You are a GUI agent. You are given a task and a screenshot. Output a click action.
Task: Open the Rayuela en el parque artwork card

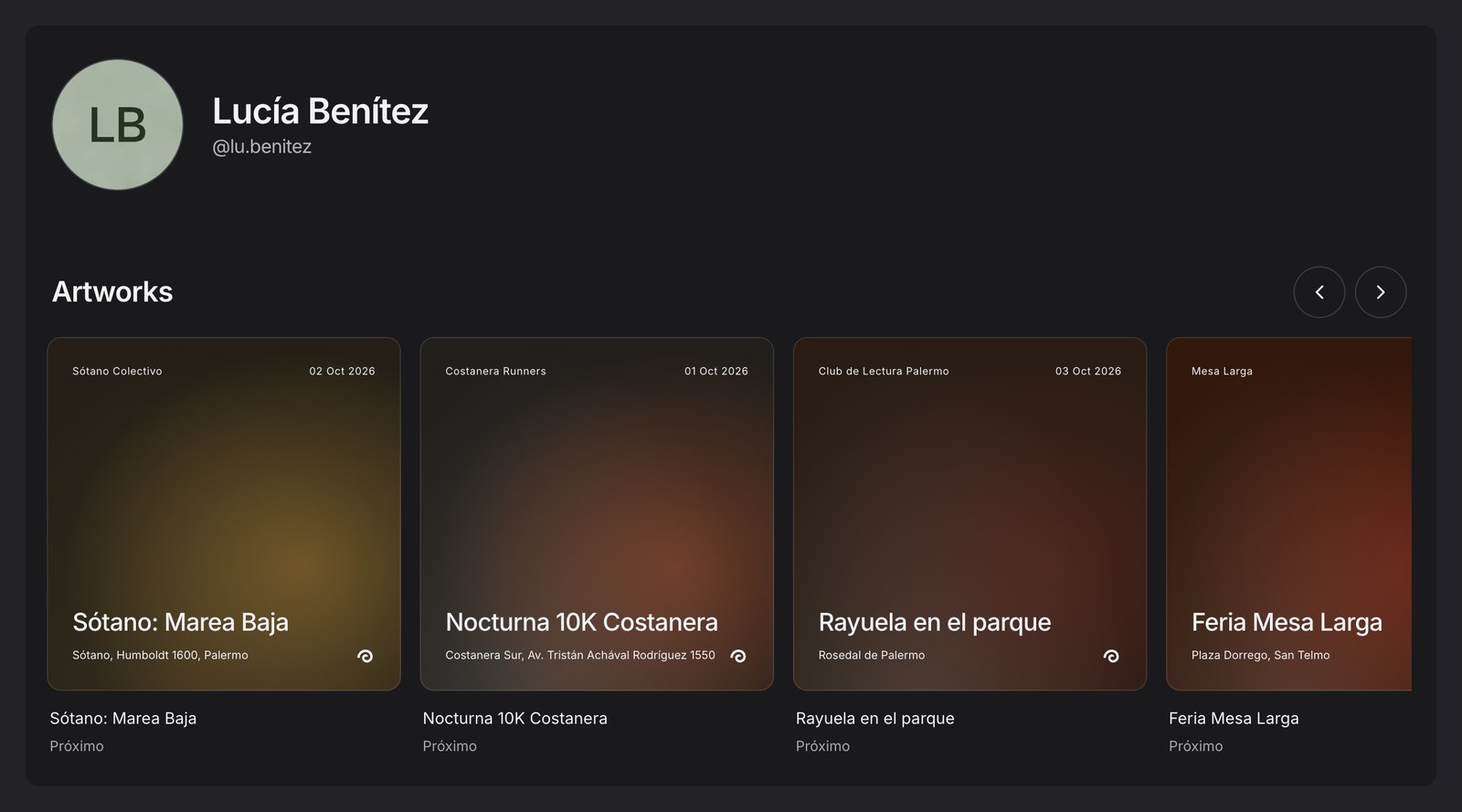point(969,514)
